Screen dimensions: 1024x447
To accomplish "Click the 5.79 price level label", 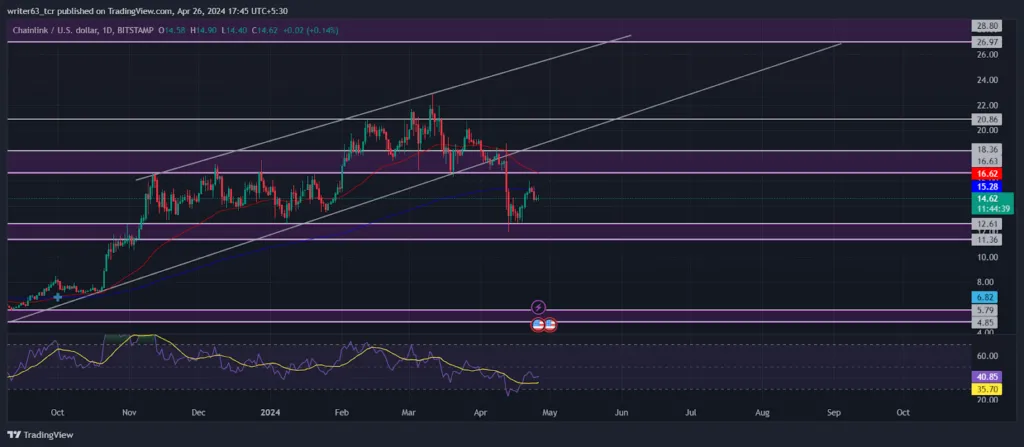I will (983, 310).
